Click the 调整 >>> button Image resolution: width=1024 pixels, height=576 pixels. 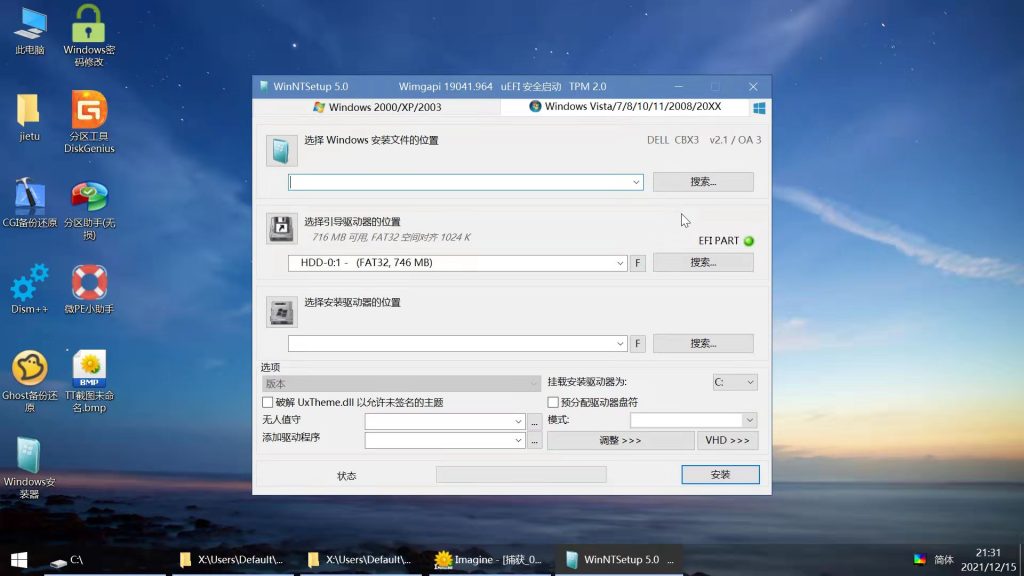620,440
